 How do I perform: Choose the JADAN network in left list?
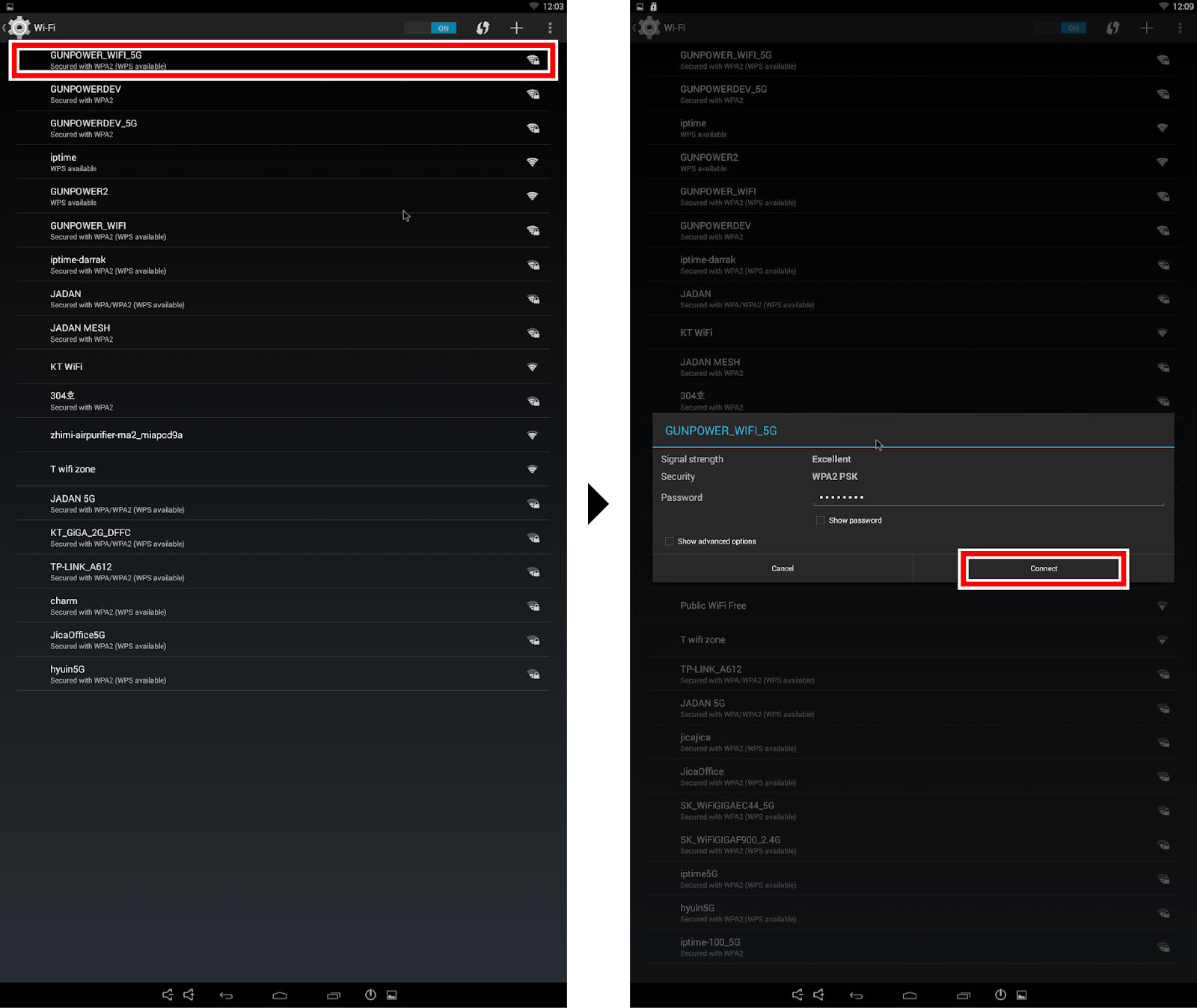tap(283, 298)
